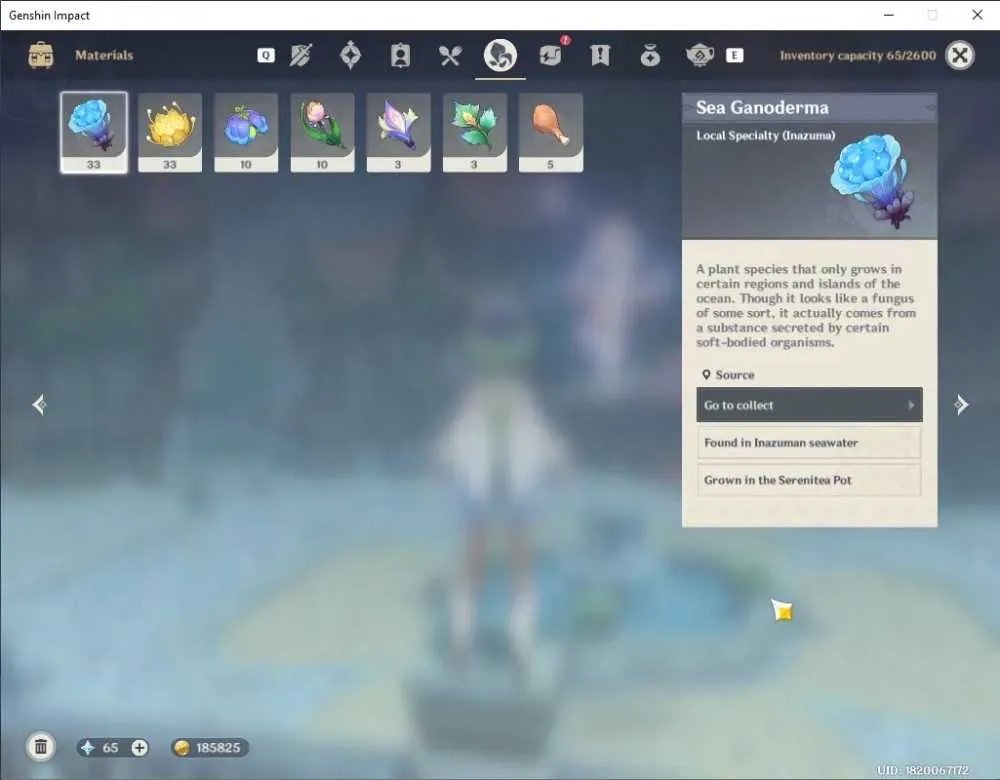Click the Go to collect button
Image resolution: width=1000 pixels, height=780 pixels.
point(809,405)
